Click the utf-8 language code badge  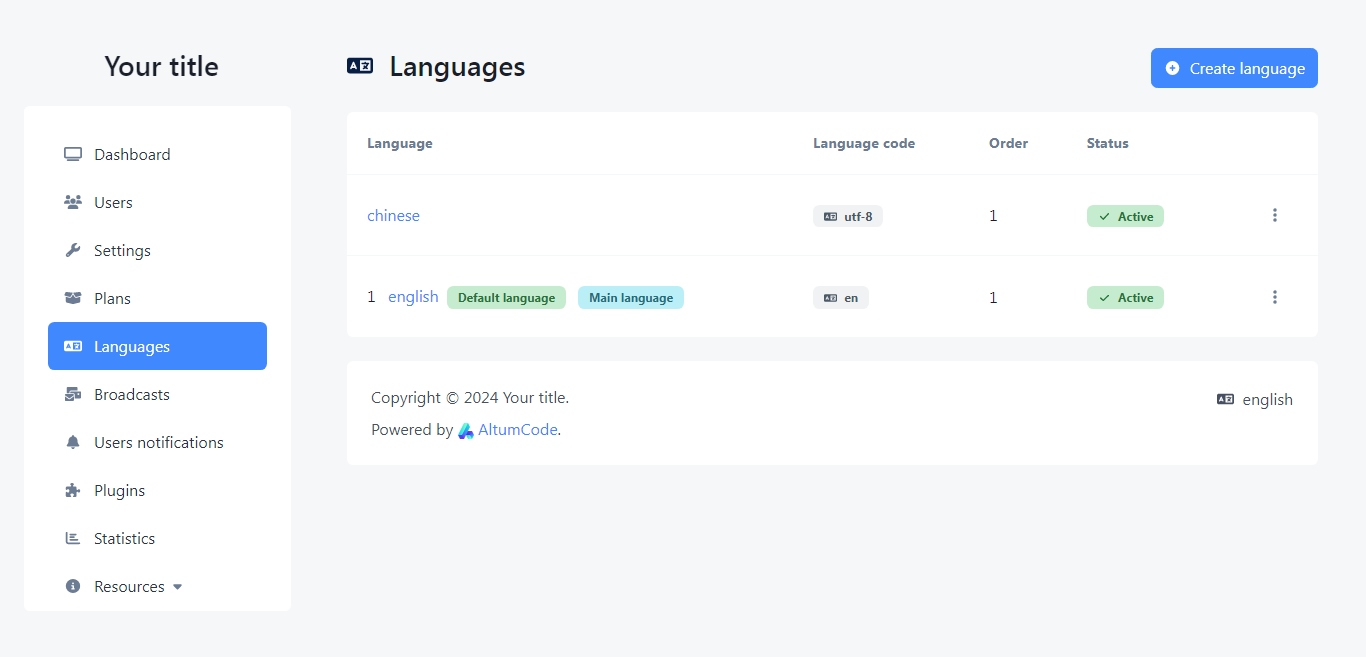click(x=847, y=216)
